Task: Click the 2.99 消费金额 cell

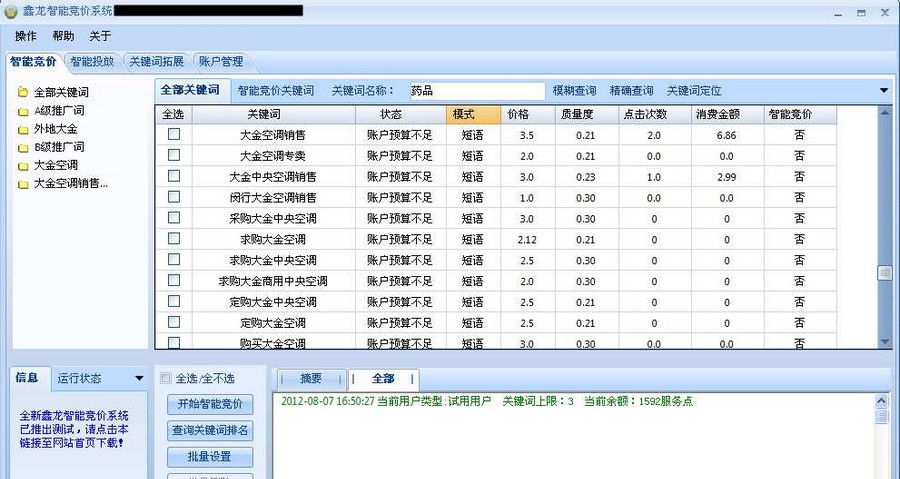Action: click(727, 177)
